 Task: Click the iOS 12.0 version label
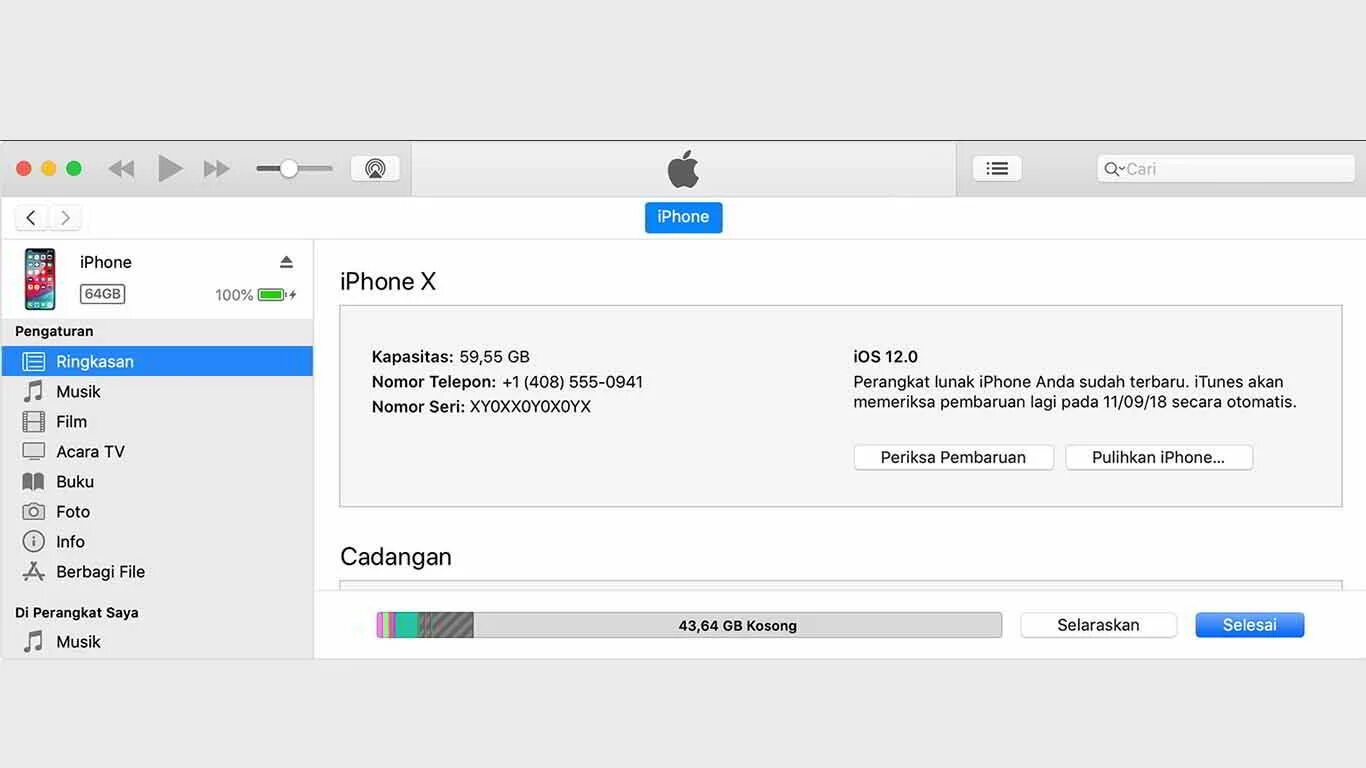(885, 357)
